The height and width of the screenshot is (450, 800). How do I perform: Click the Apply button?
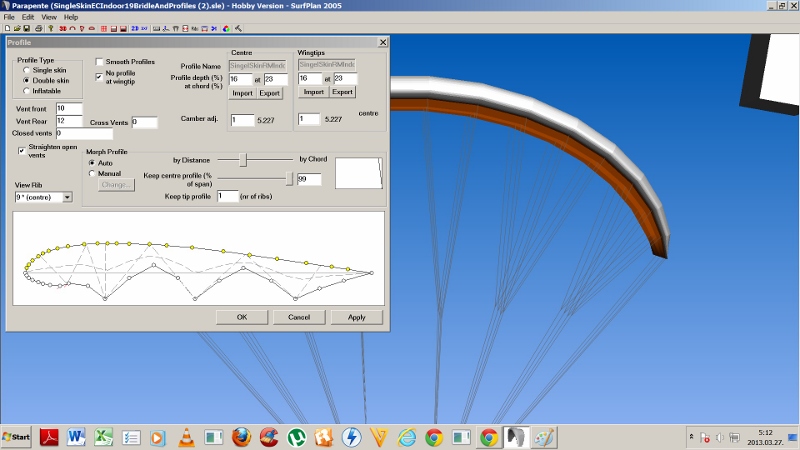coord(356,317)
